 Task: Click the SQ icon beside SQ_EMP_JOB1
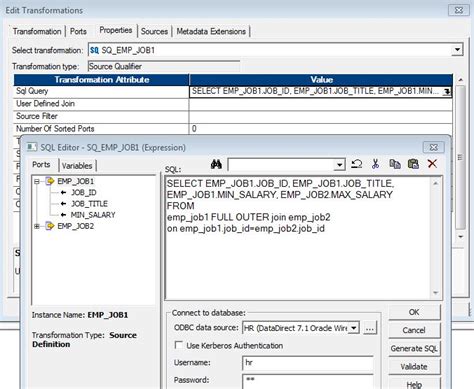coord(94,50)
